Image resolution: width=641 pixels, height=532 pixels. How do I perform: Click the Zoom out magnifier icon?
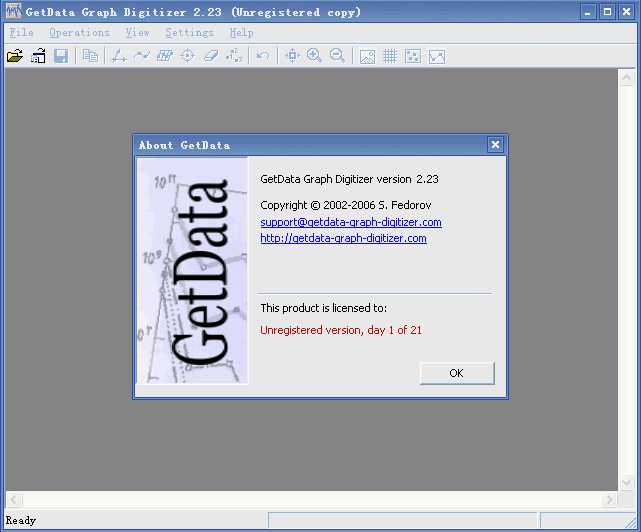(337, 56)
